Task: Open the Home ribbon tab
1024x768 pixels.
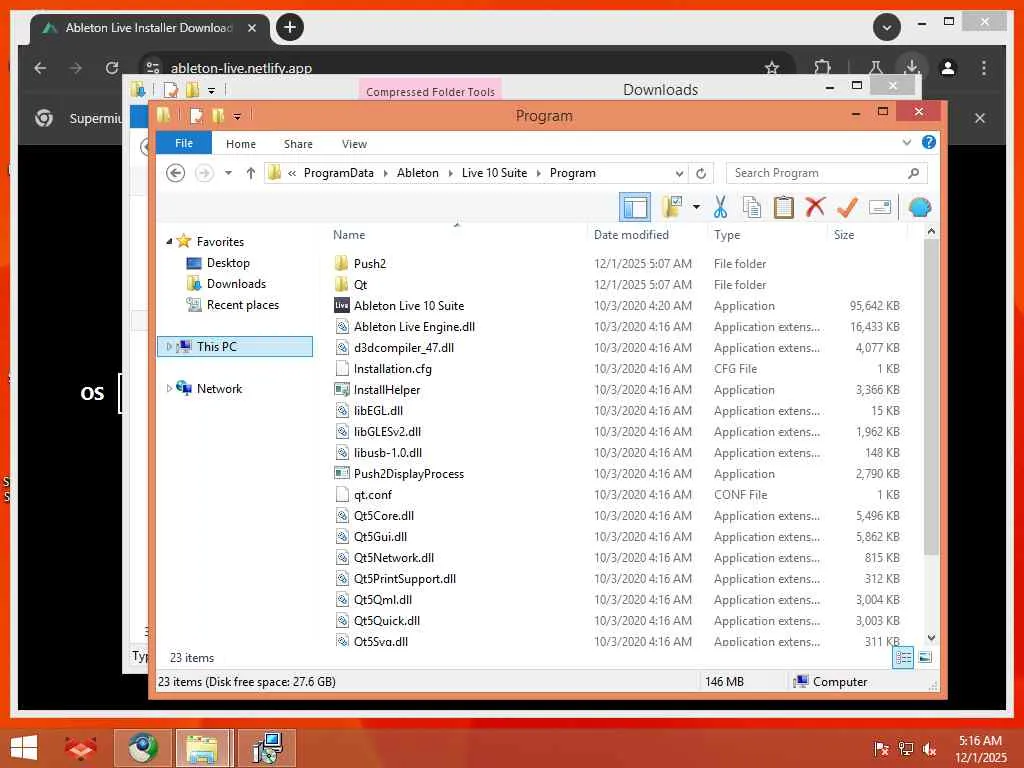Action: pyautogui.click(x=241, y=144)
